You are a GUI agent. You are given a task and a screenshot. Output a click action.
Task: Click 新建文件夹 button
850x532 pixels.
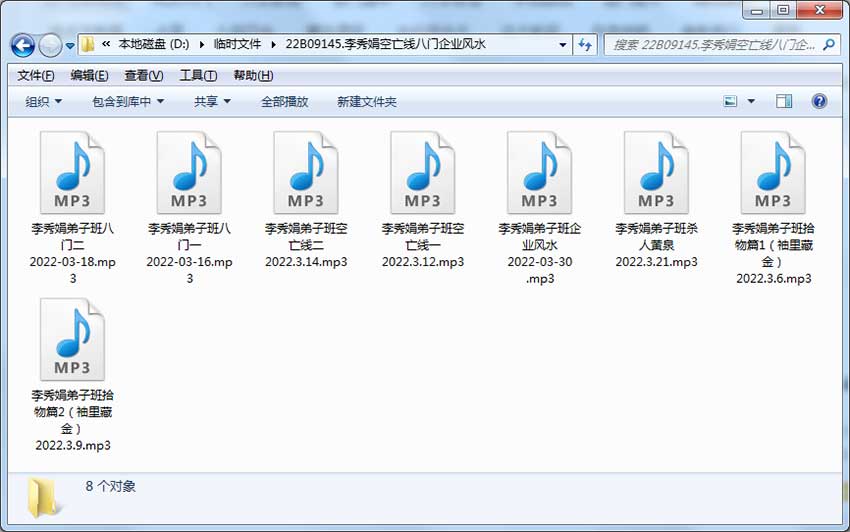click(367, 101)
